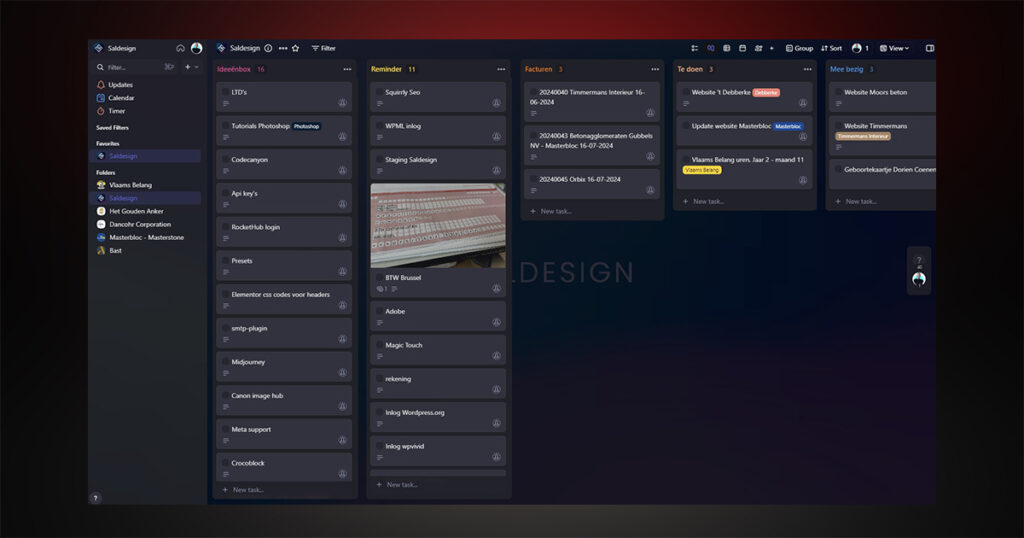Open the Filter button in top bar
This screenshot has height=538, width=1024.
pyautogui.click(x=323, y=48)
